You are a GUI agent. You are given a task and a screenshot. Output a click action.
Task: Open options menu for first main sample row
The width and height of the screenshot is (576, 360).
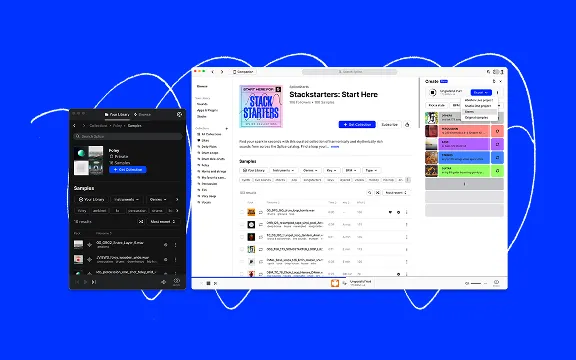(407, 212)
